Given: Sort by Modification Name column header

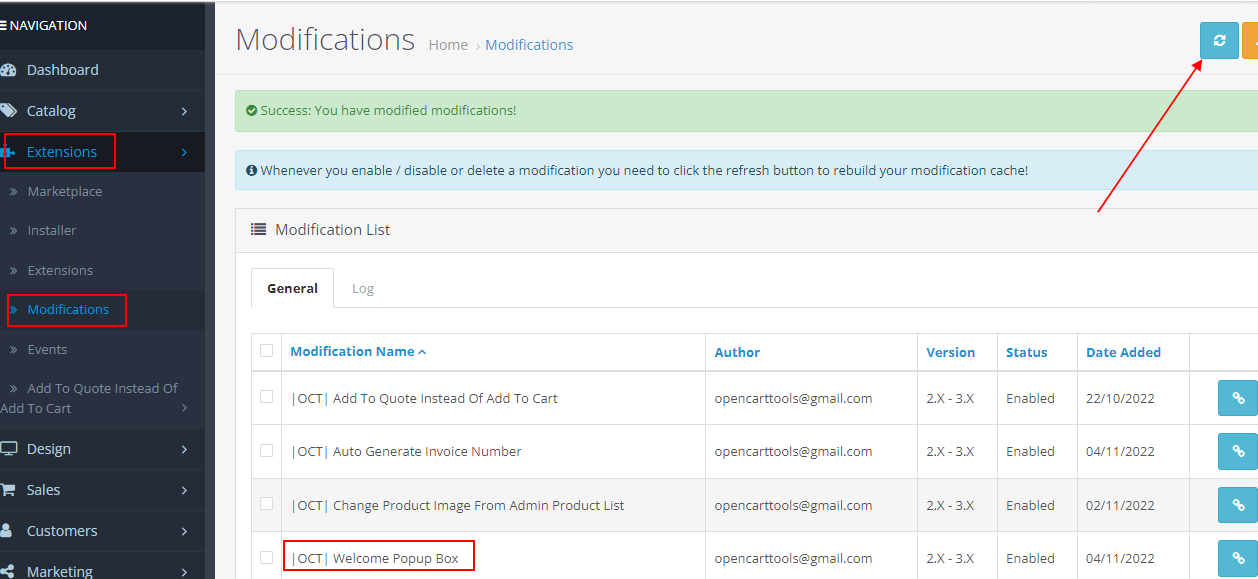Looking at the screenshot, I should coord(352,352).
